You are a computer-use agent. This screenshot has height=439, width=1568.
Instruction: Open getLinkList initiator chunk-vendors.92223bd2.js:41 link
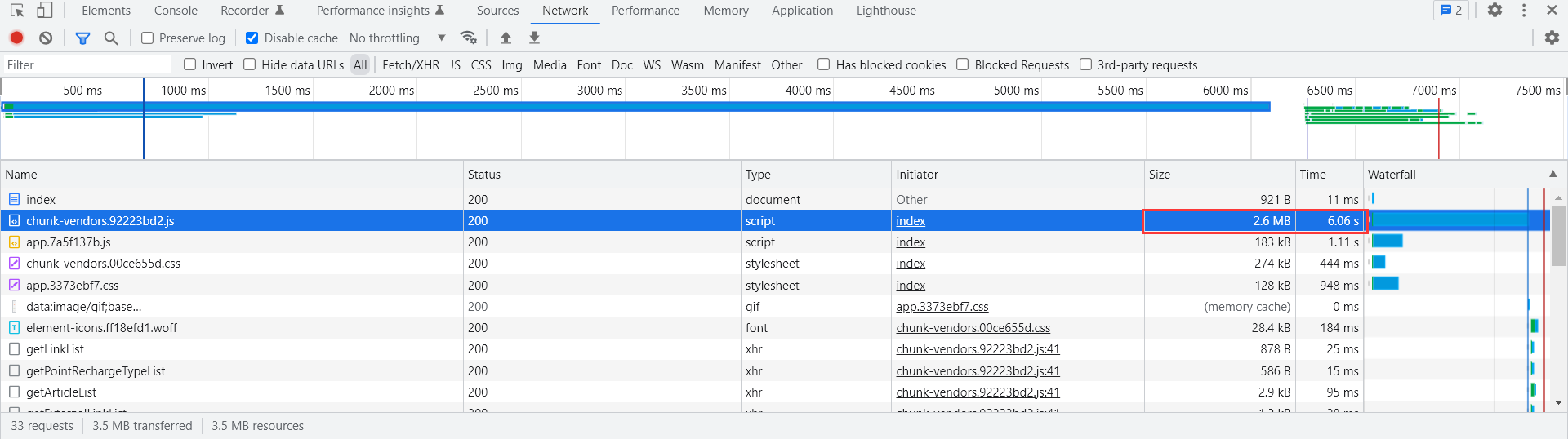point(978,348)
